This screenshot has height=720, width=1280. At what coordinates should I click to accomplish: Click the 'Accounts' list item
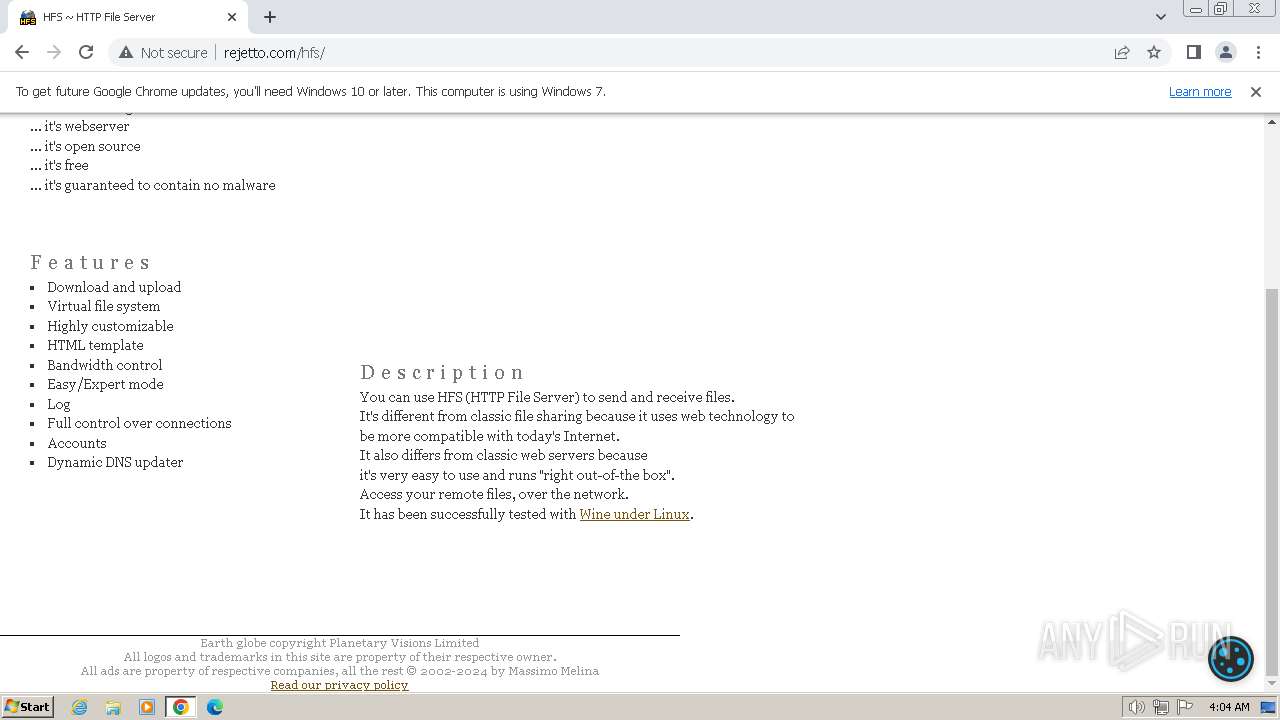pyautogui.click(x=76, y=443)
